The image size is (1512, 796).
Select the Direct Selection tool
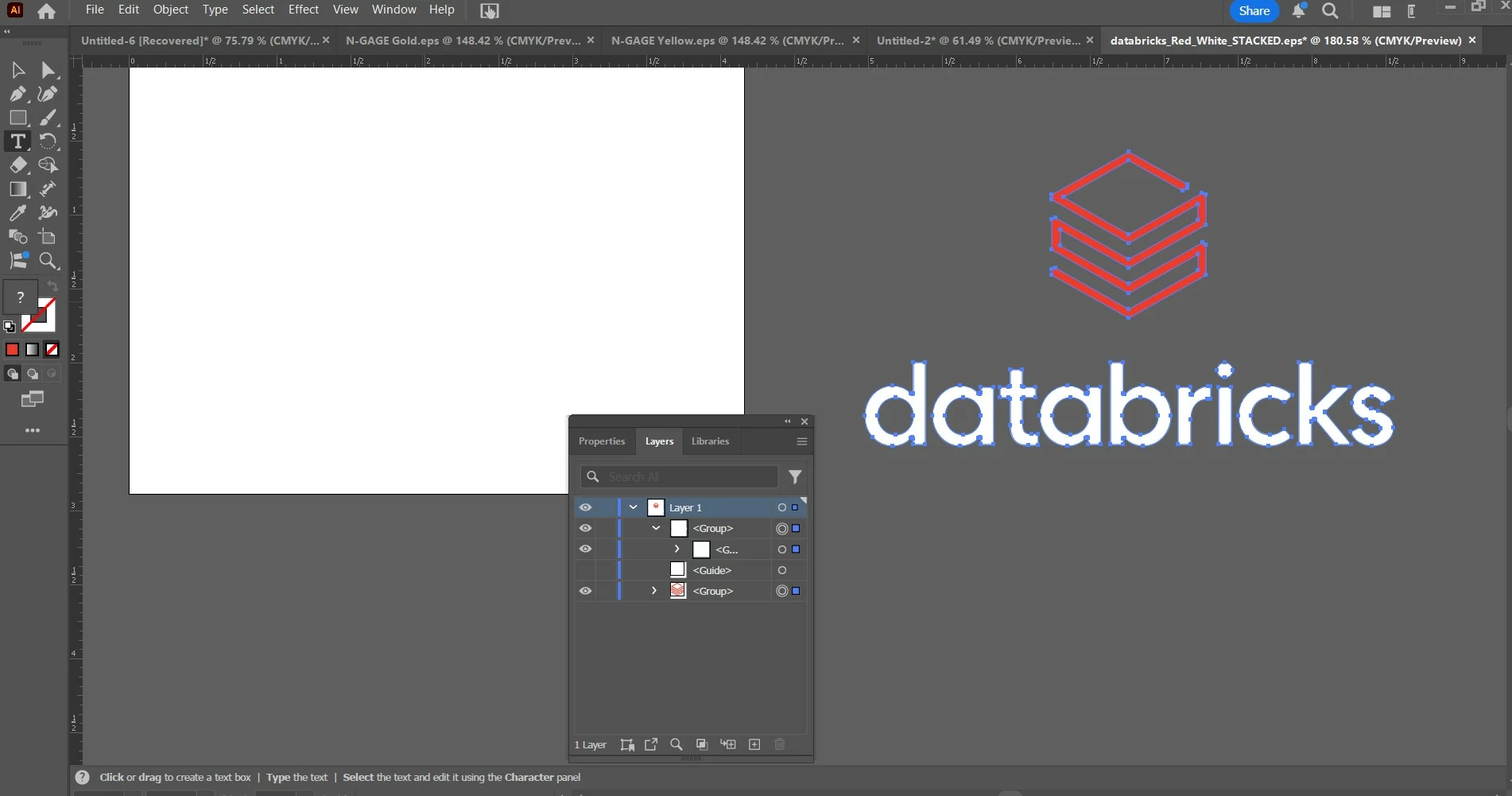pos(48,70)
